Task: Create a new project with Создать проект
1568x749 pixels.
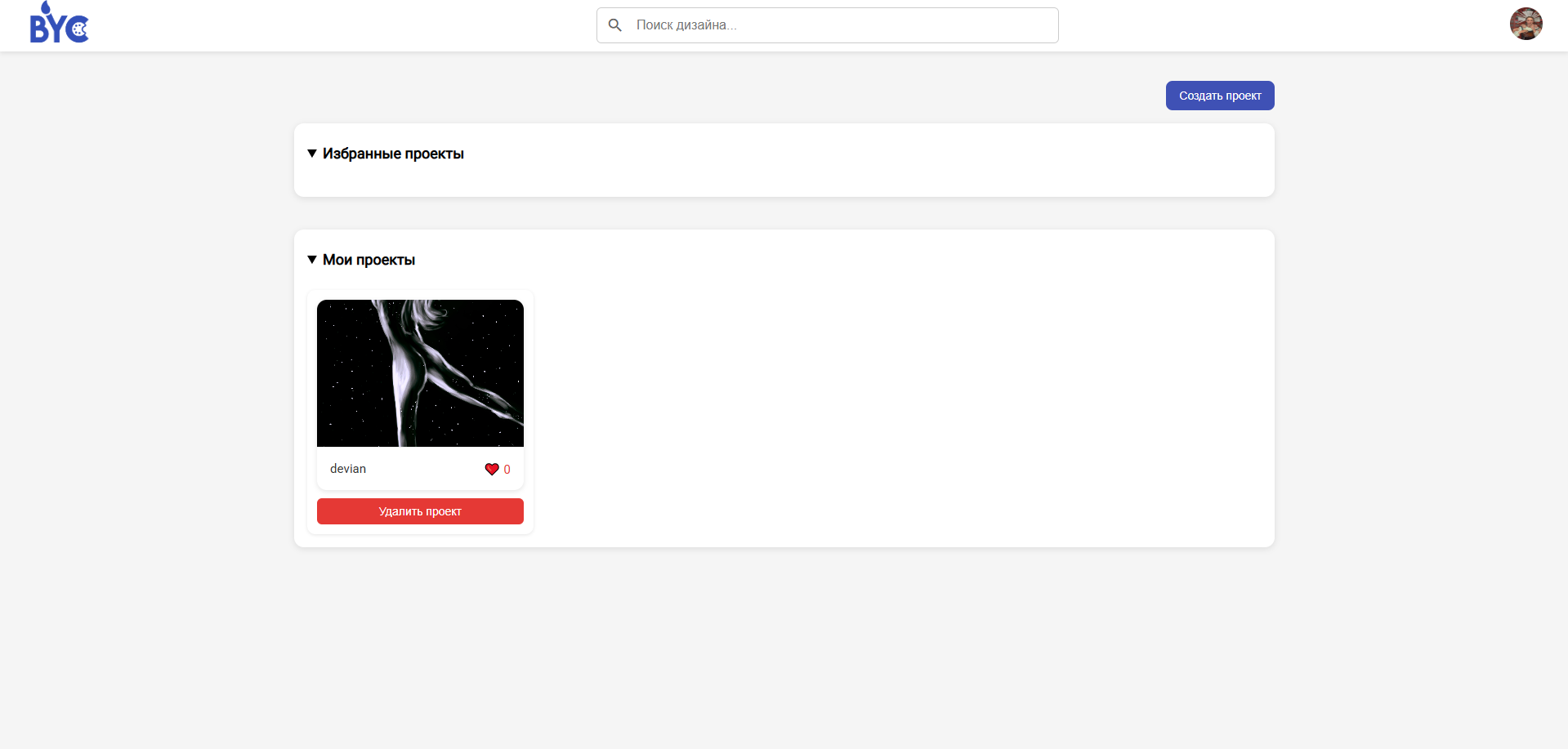Action: [1220, 96]
